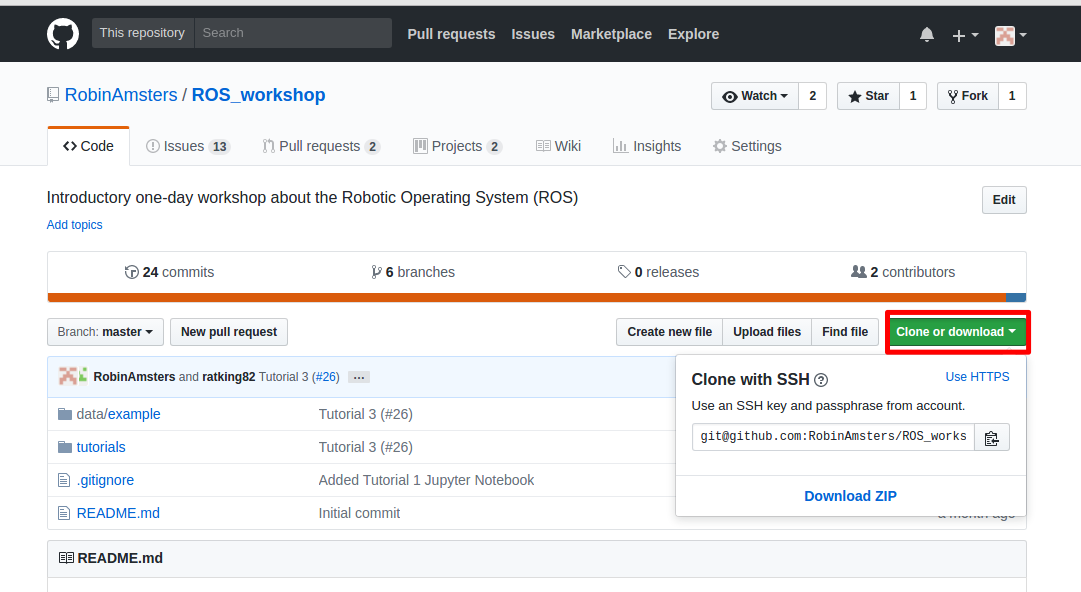Click Create new file button

[669, 332]
